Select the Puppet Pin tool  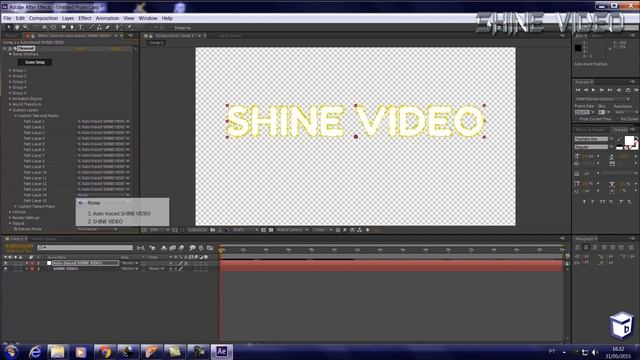point(129,27)
